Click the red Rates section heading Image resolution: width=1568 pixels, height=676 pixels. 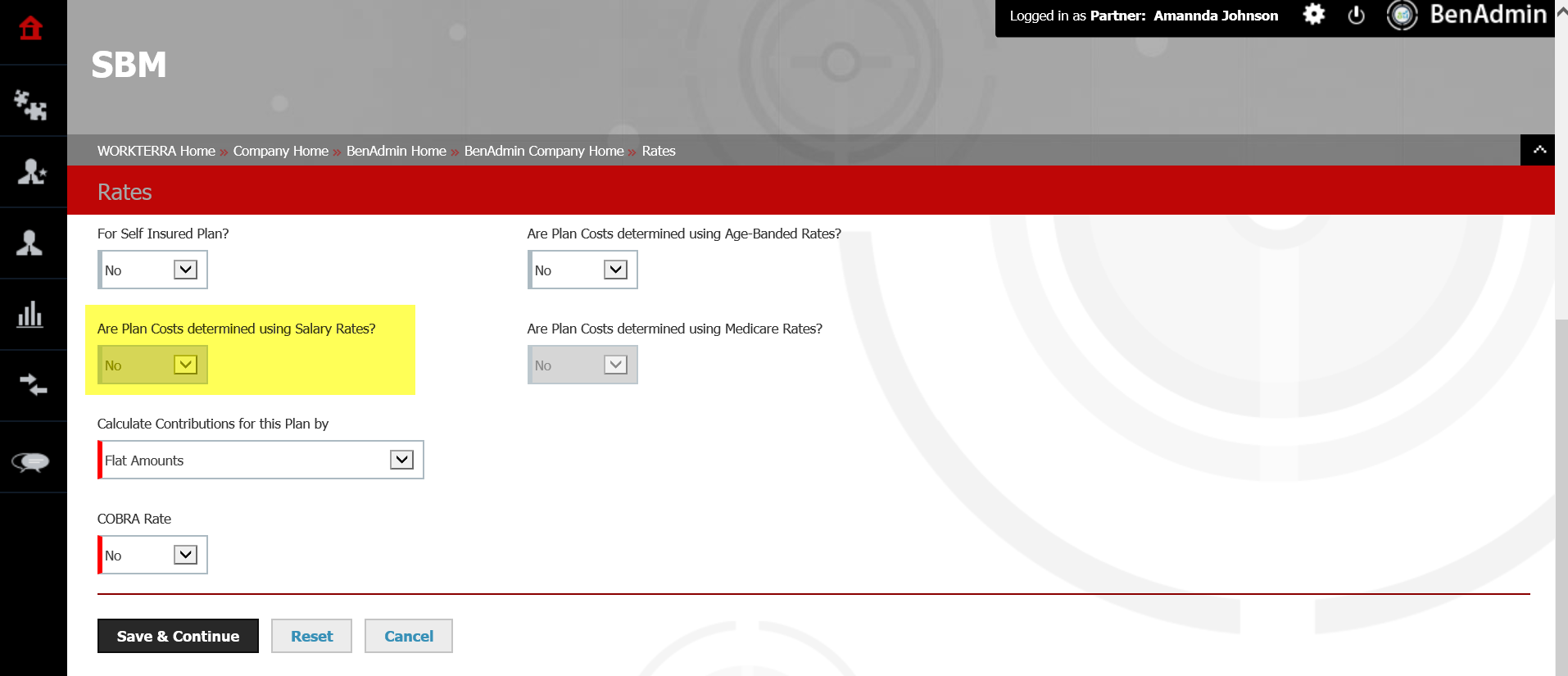[x=125, y=192]
